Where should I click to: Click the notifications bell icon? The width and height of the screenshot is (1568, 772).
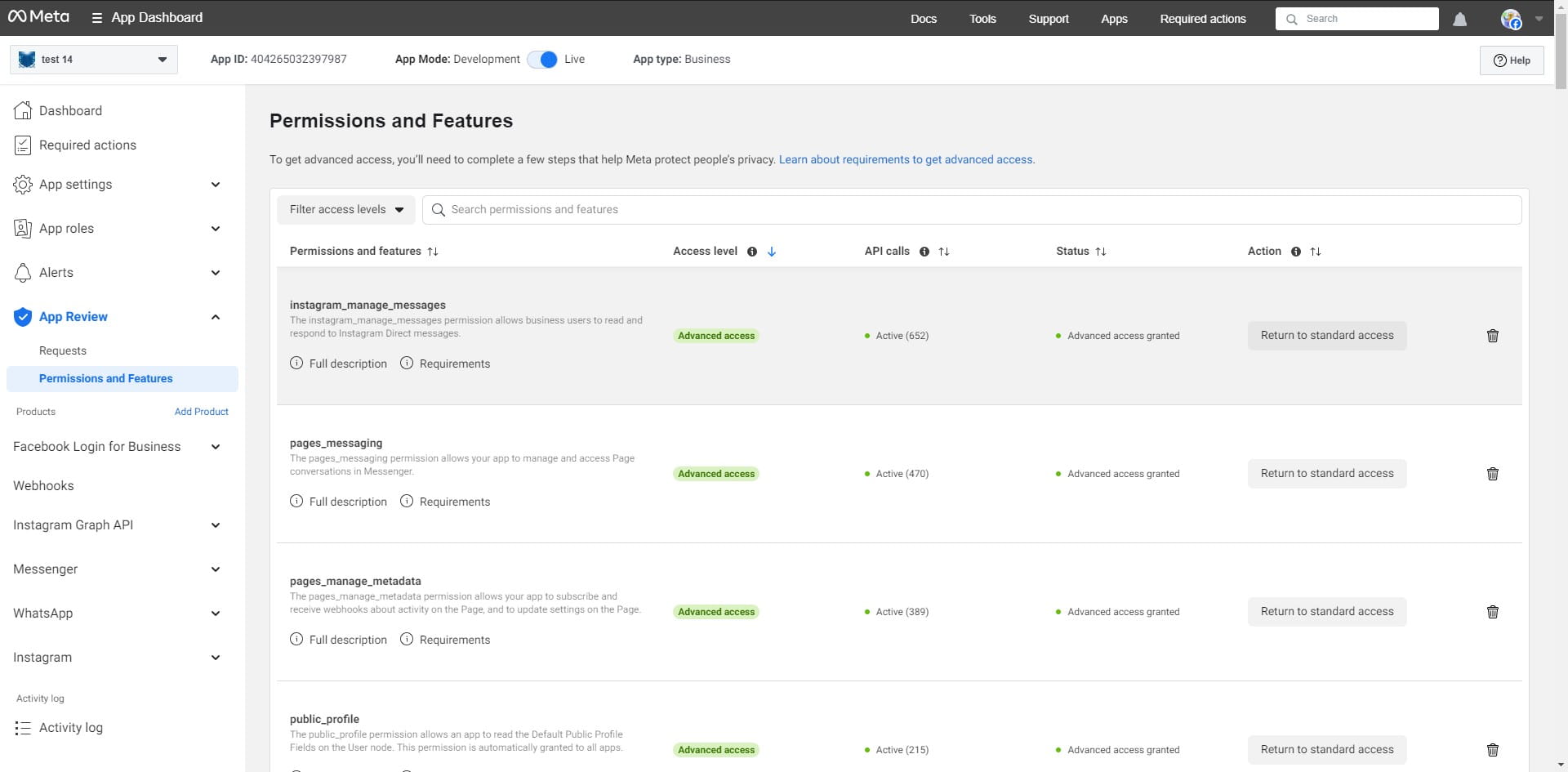click(x=1459, y=19)
